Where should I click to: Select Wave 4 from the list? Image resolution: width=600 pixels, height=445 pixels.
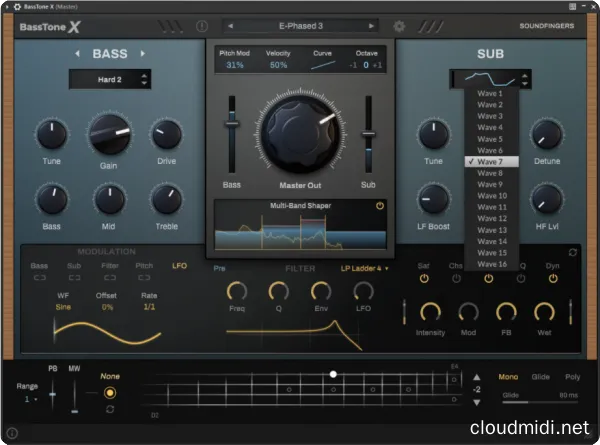tap(492, 127)
